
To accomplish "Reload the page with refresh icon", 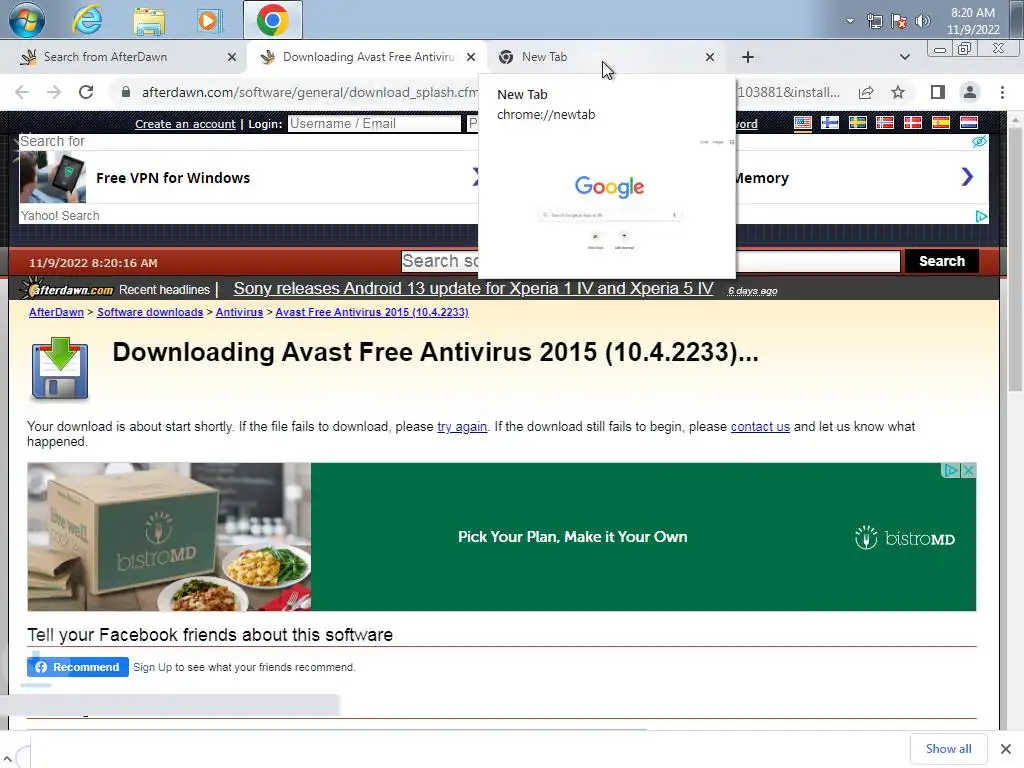I will click(x=86, y=92).
